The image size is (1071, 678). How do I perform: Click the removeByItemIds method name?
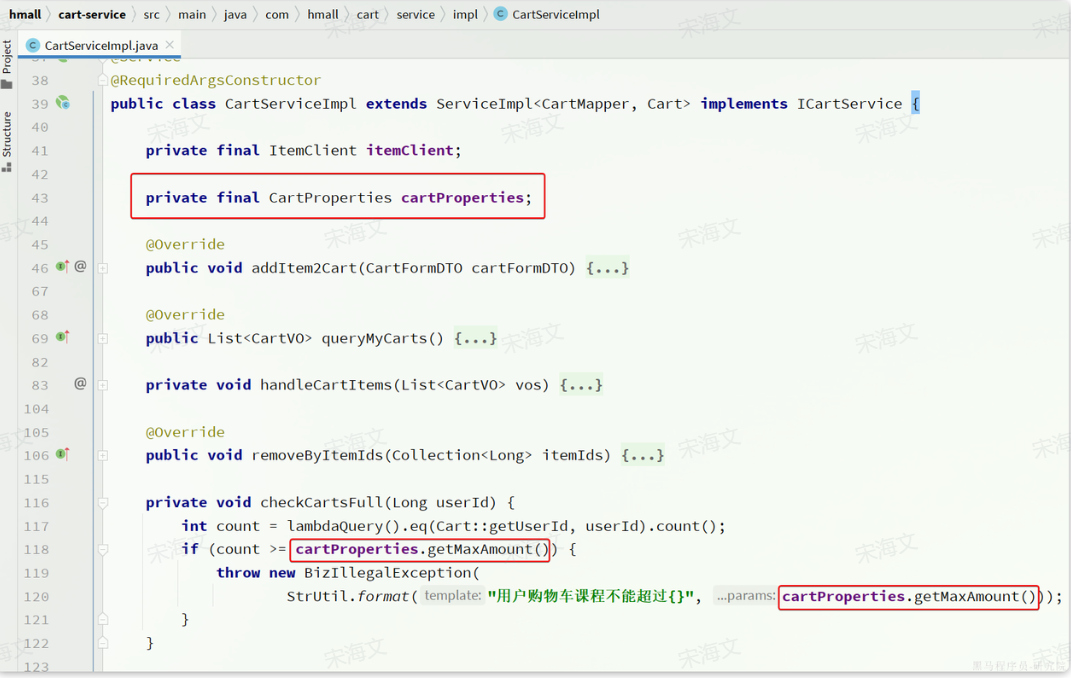click(317, 455)
